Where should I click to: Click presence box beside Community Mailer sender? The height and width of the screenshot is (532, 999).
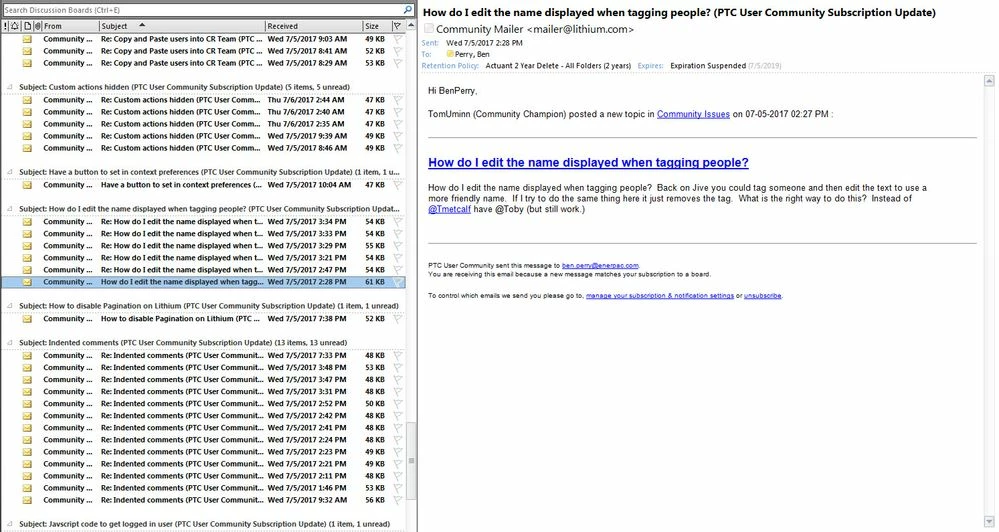[x=429, y=29]
